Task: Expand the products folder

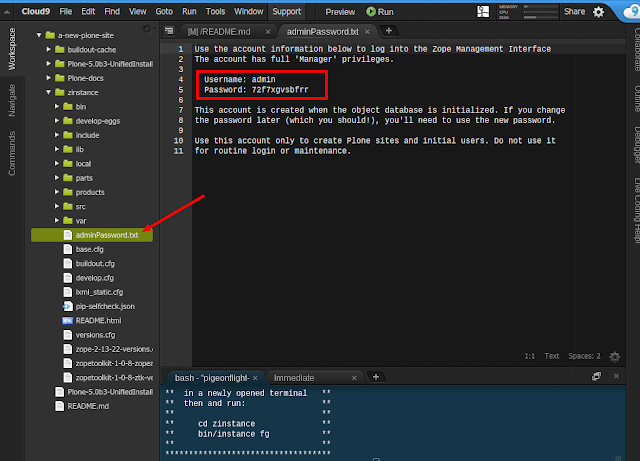Action: (x=57, y=192)
